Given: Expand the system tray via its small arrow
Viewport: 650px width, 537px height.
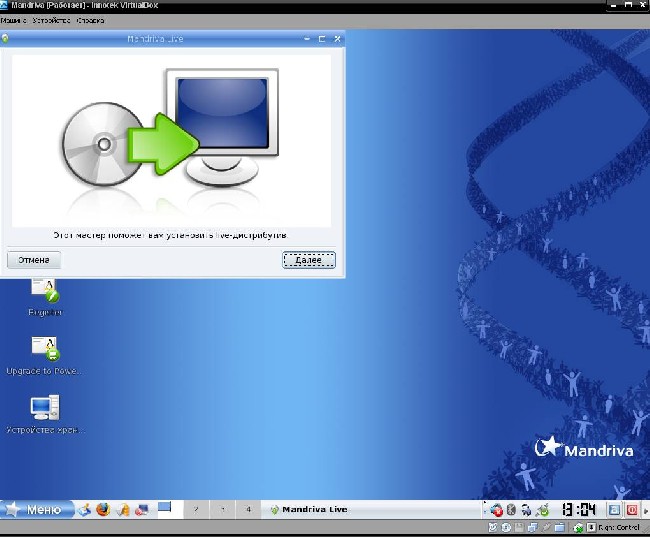Looking at the screenshot, I should [485, 503].
